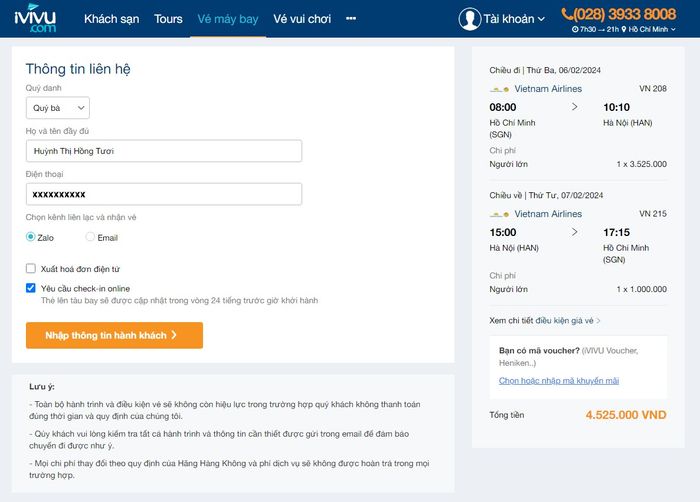This screenshot has width=700, height=502.
Task: Uncheck Yêu cầu check-in online
Action: coord(31,288)
